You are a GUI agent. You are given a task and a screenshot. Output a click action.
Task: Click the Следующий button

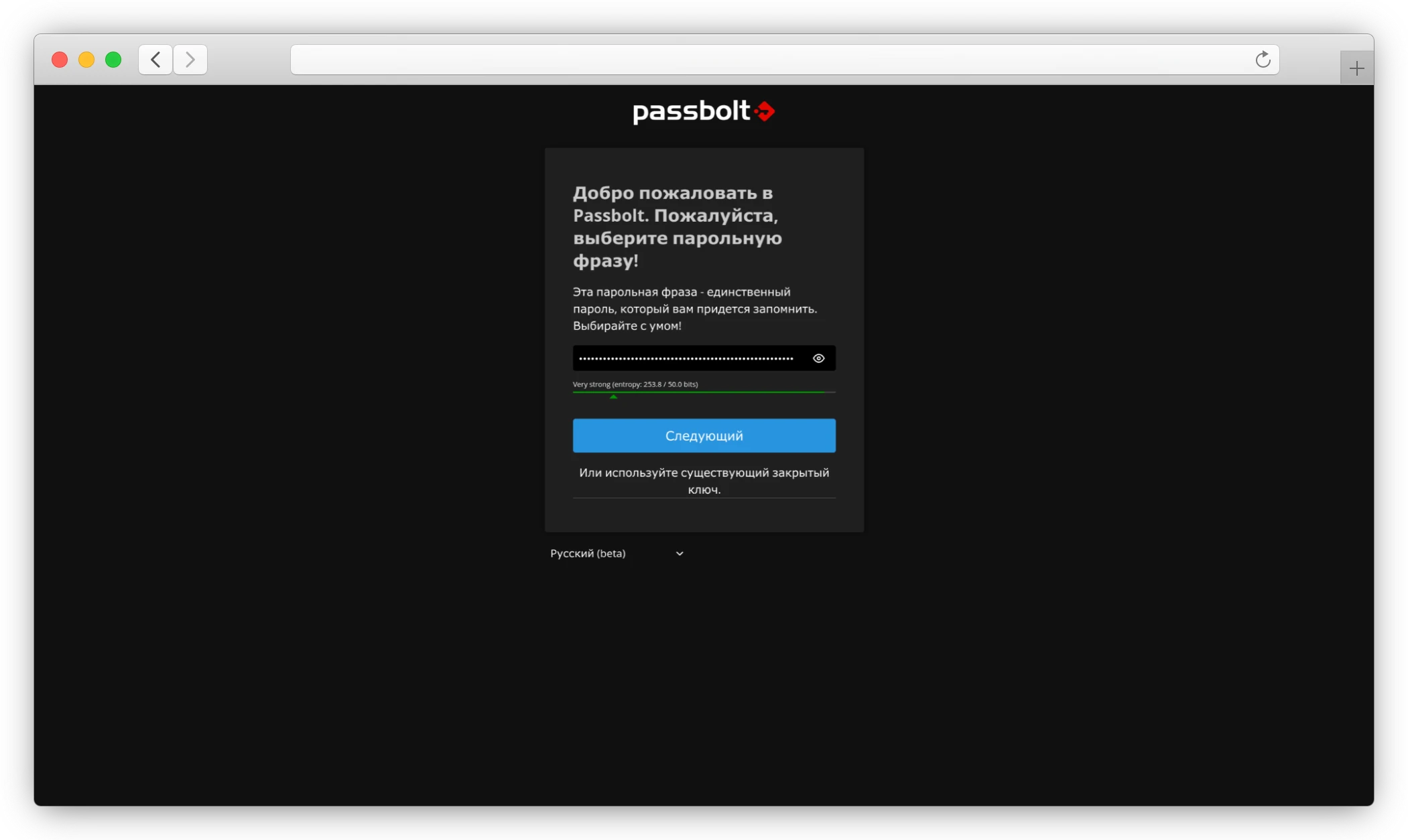[x=704, y=435]
